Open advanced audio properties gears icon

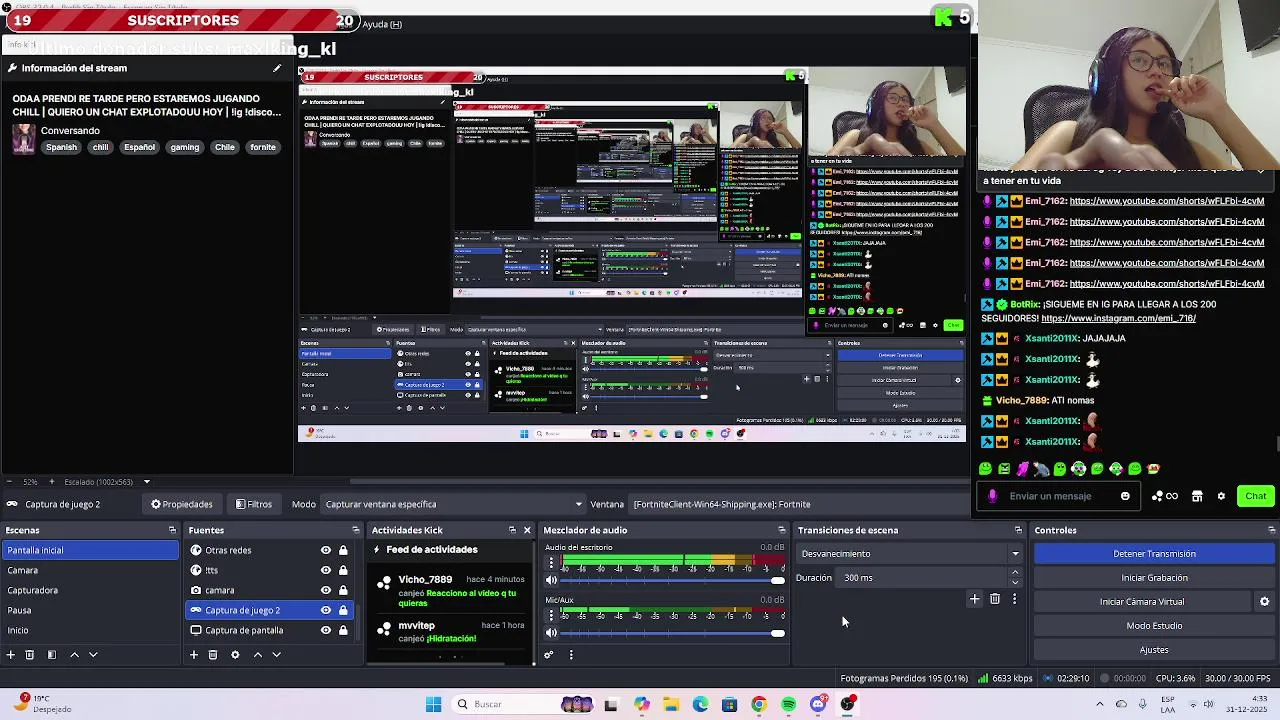tap(548, 655)
